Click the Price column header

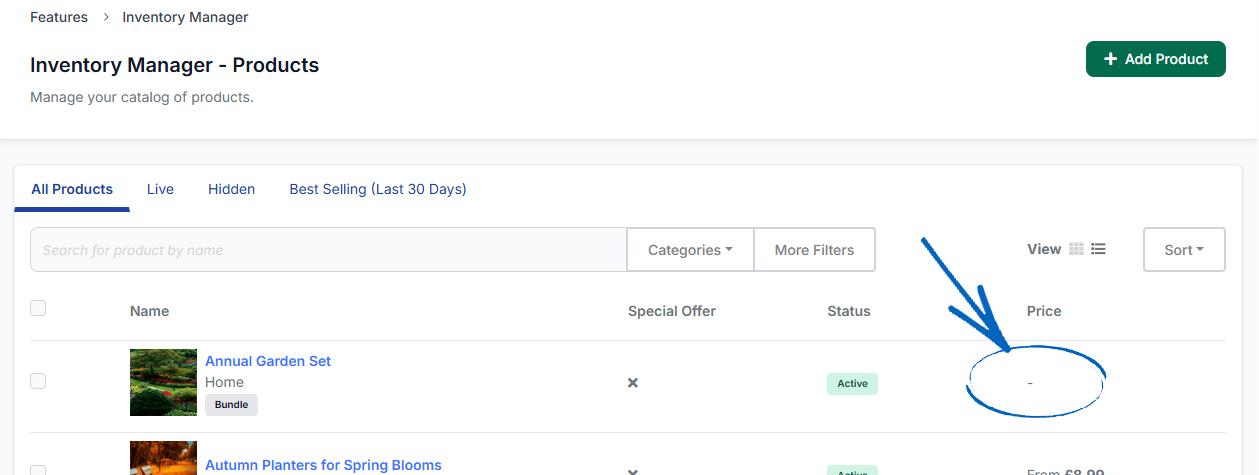click(x=1044, y=311)
